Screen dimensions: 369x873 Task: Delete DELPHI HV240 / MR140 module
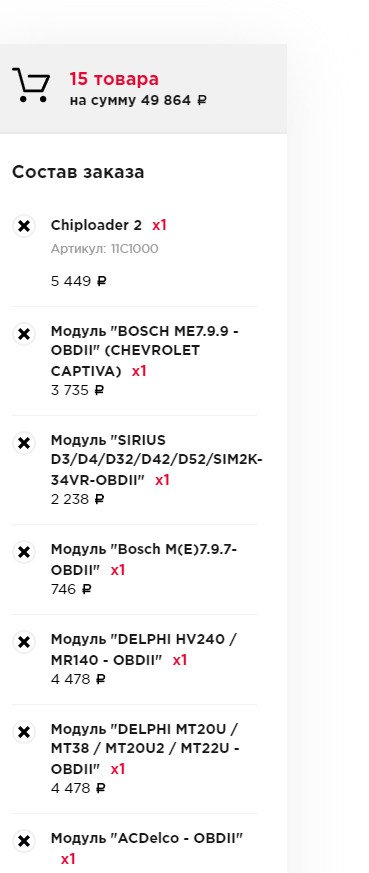tap(24, 643)
